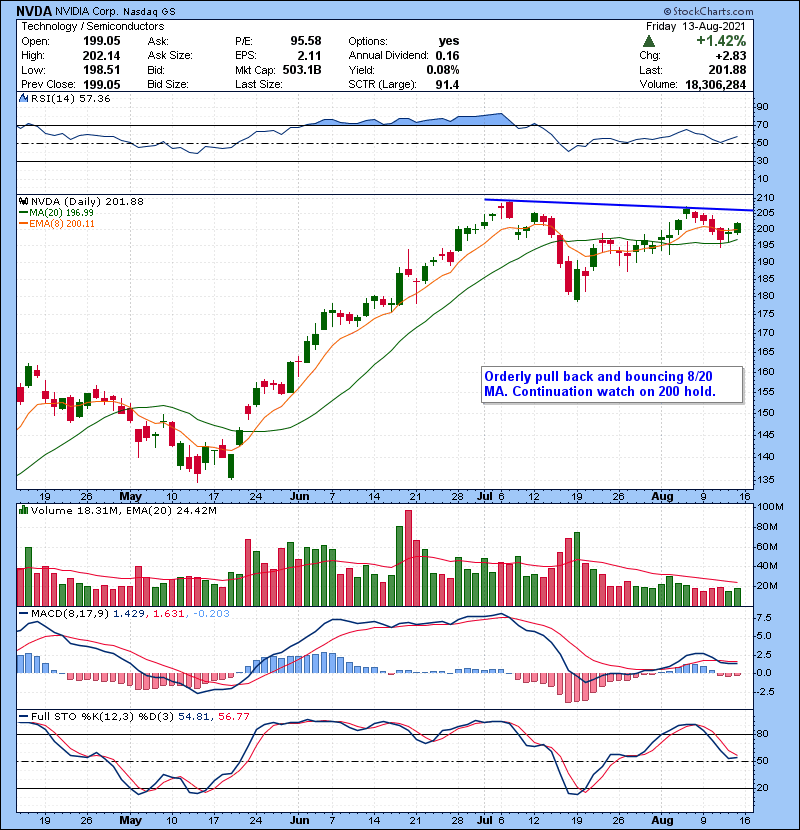This screenshot has width=800, height=830.
Task: Click the red MACD signal value 1.631
Action: pyautogui.click(x=168, y=614)
